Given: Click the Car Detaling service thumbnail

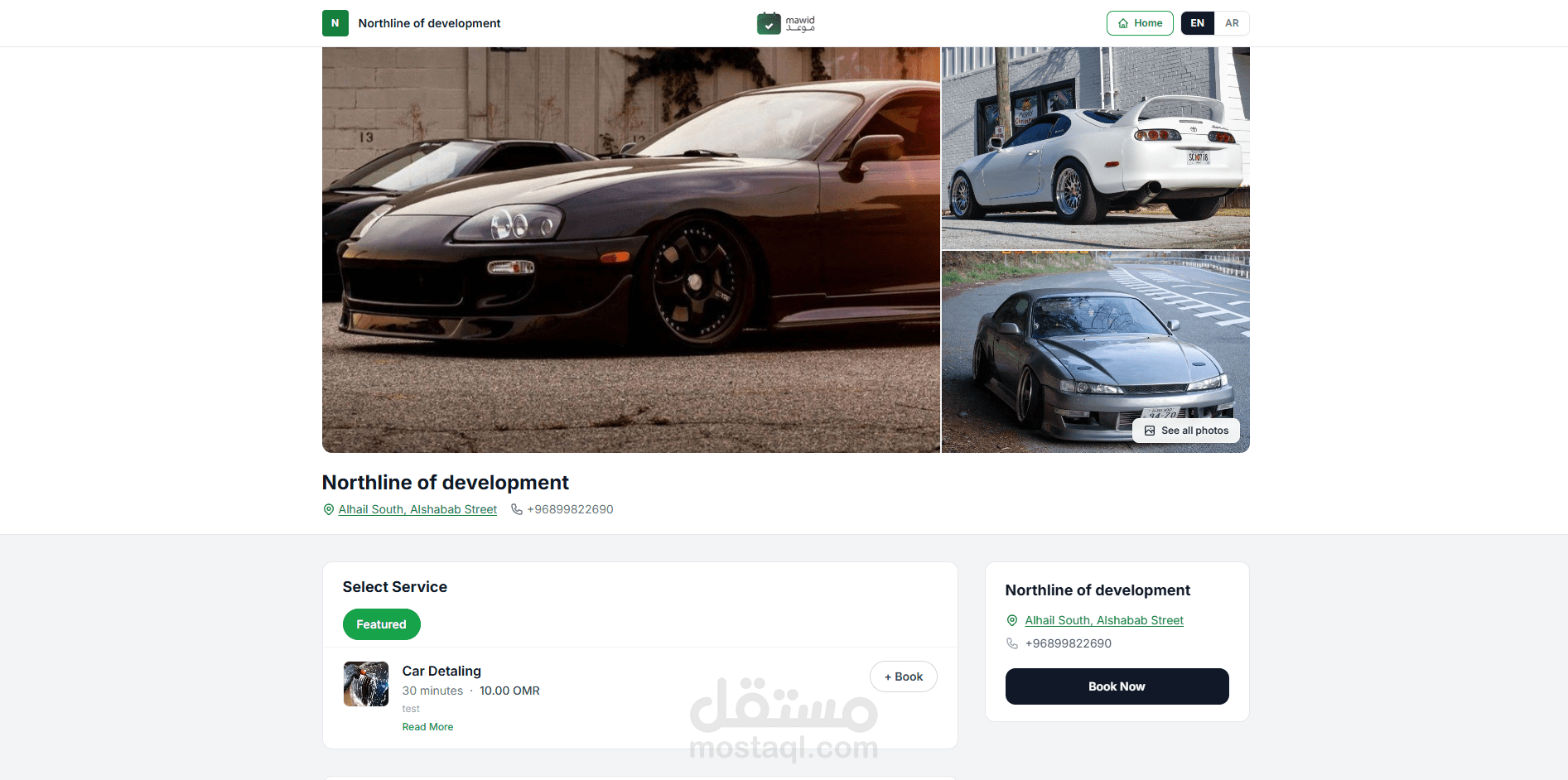Looking at the screenshot, I should tap(366, 684).
